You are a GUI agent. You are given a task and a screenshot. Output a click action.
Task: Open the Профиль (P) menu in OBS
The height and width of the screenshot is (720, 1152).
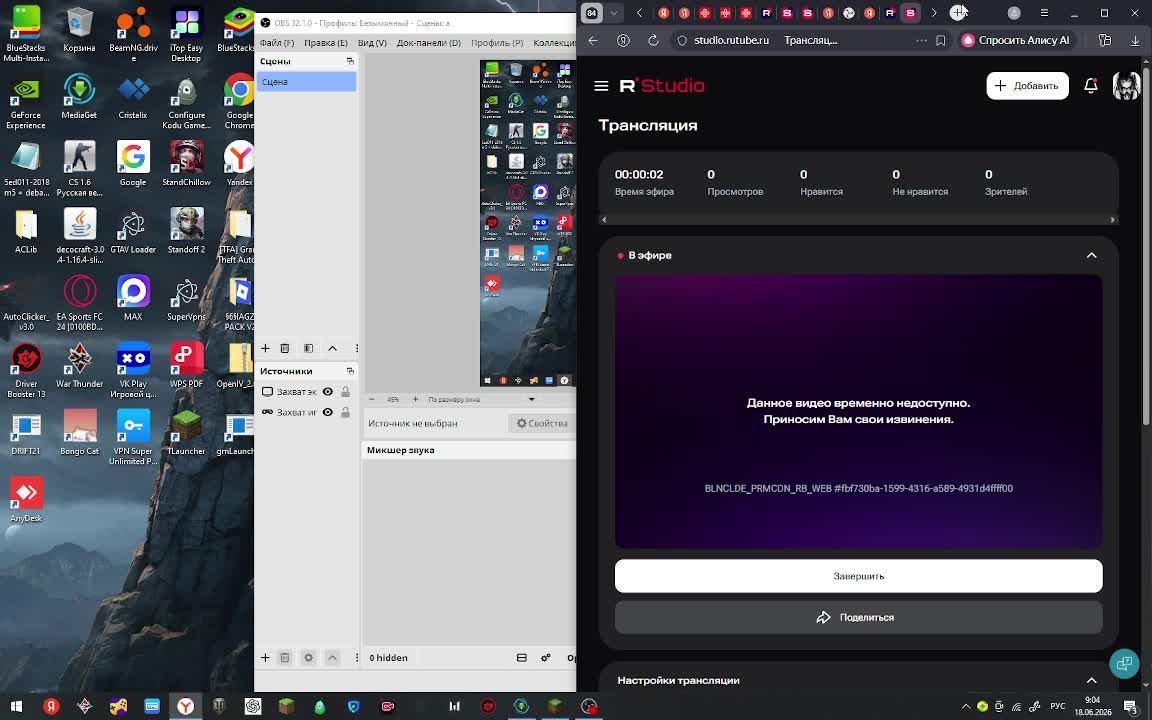pos(497,43)
